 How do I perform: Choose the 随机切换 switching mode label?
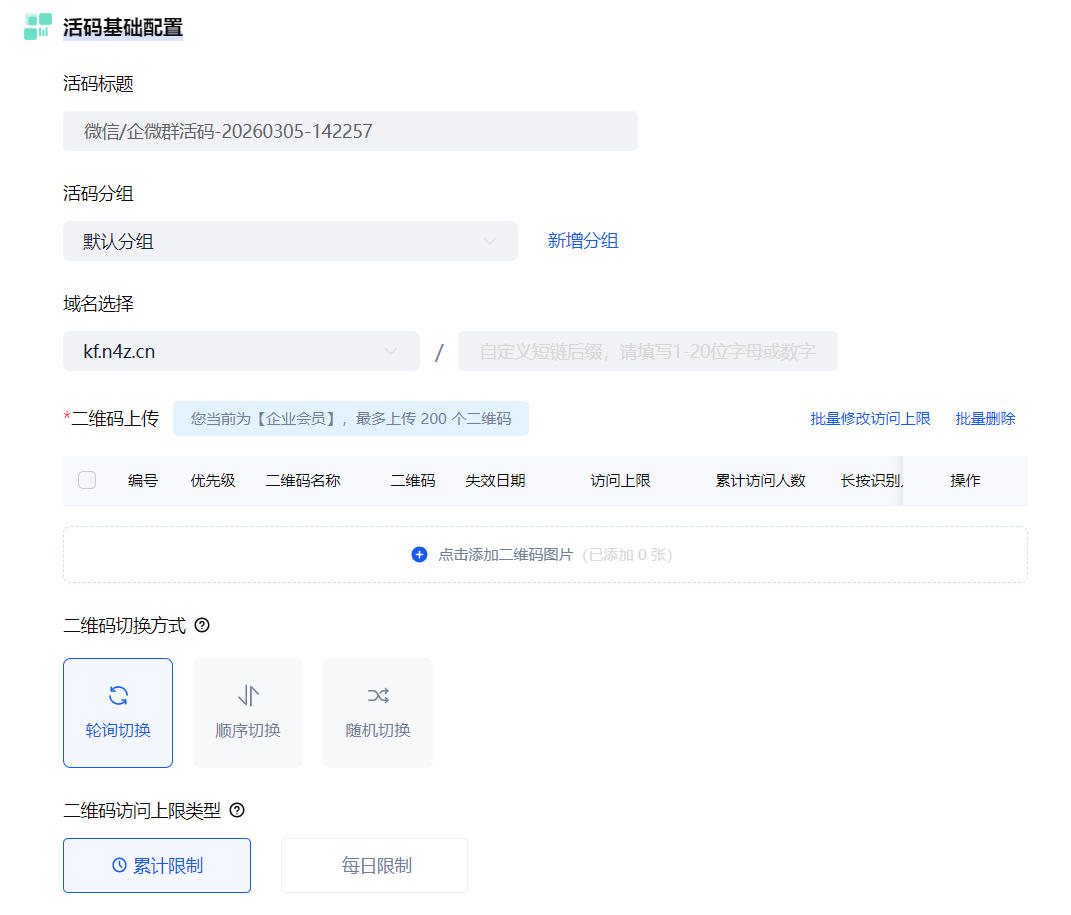click(378, 730)
